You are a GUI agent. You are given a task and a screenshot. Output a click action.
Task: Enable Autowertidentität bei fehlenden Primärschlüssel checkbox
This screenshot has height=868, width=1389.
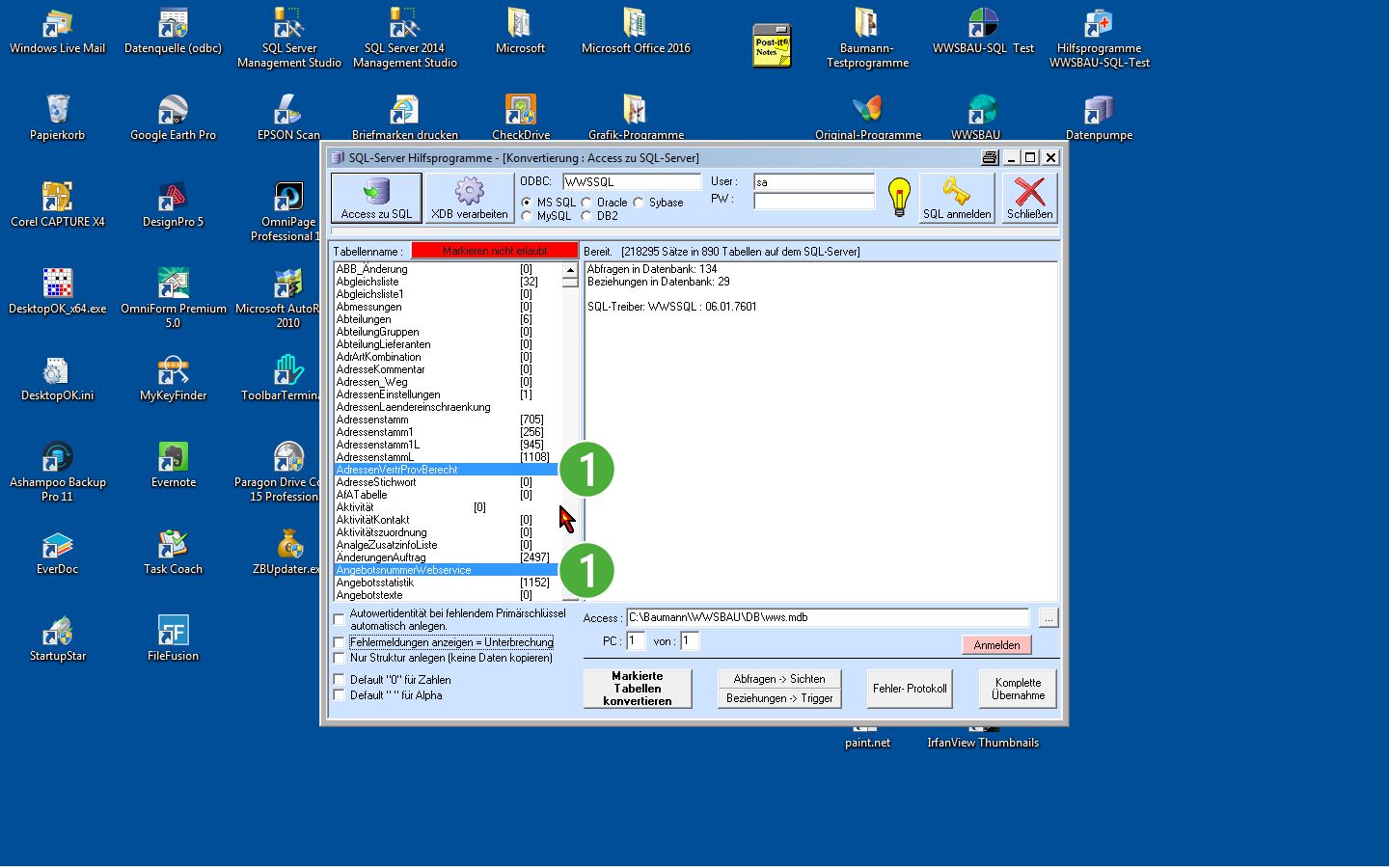coord(339,619)
